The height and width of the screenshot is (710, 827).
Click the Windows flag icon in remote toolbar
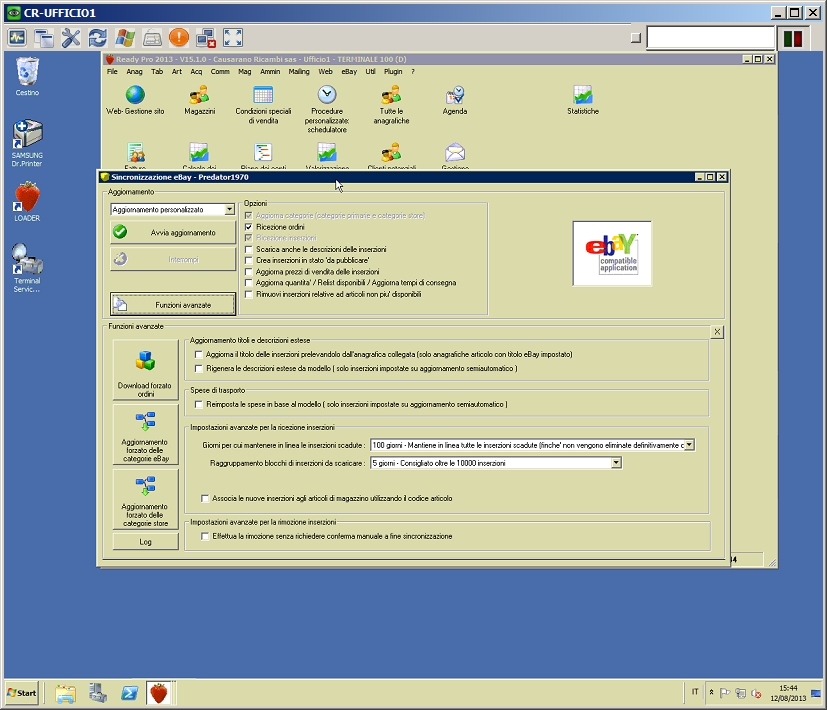[x=125, y=38]
